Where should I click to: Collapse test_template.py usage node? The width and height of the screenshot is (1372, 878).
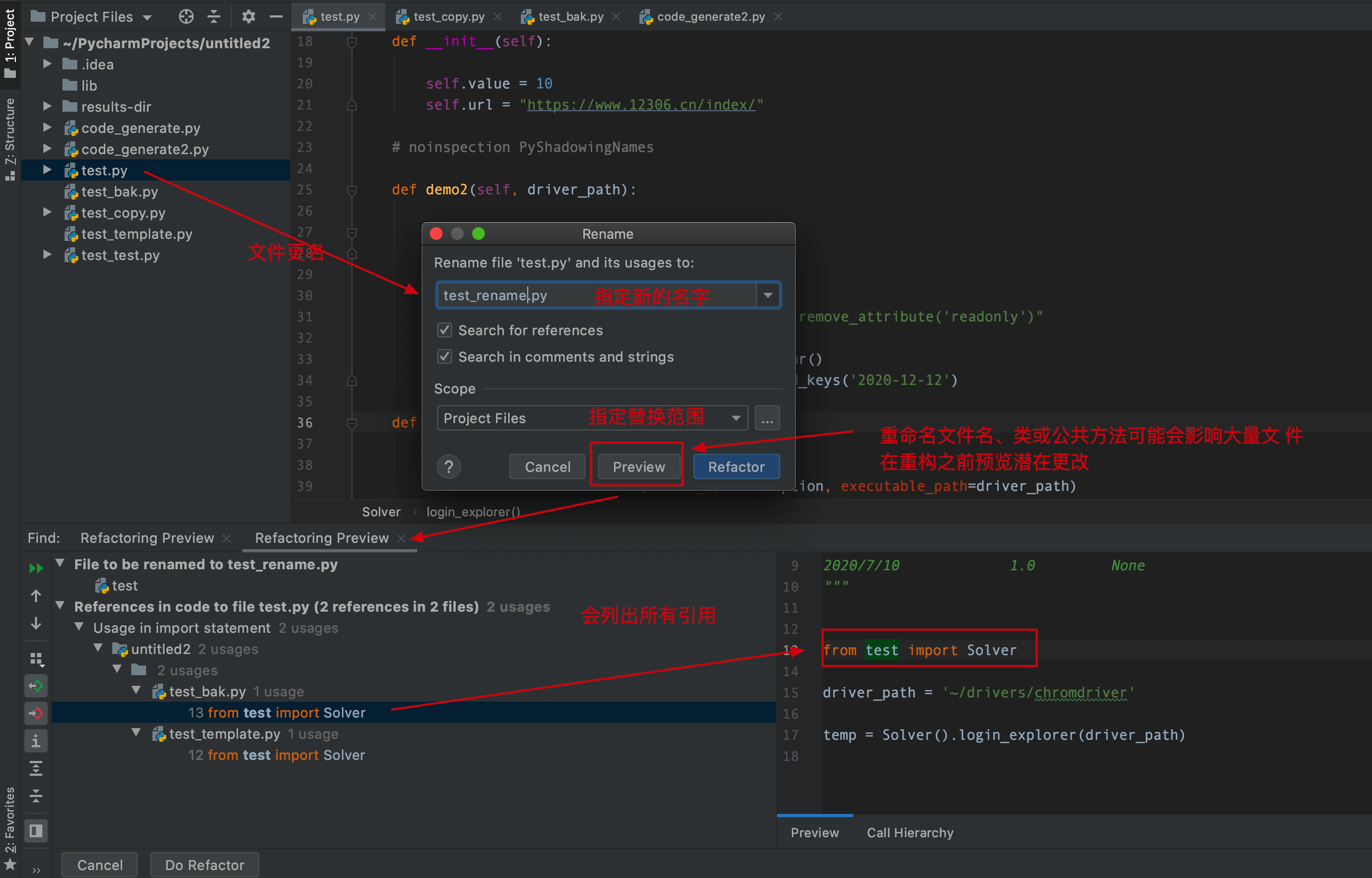(x=136, y=732)
